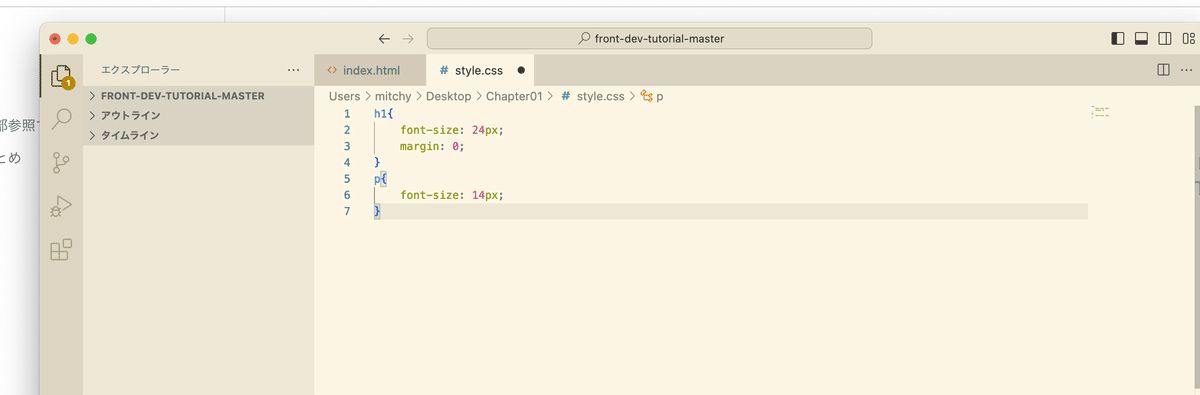Screen dimensions: 1200x395
Task: Click line number 1 in the gutter
Action: (x=346, y=113)
